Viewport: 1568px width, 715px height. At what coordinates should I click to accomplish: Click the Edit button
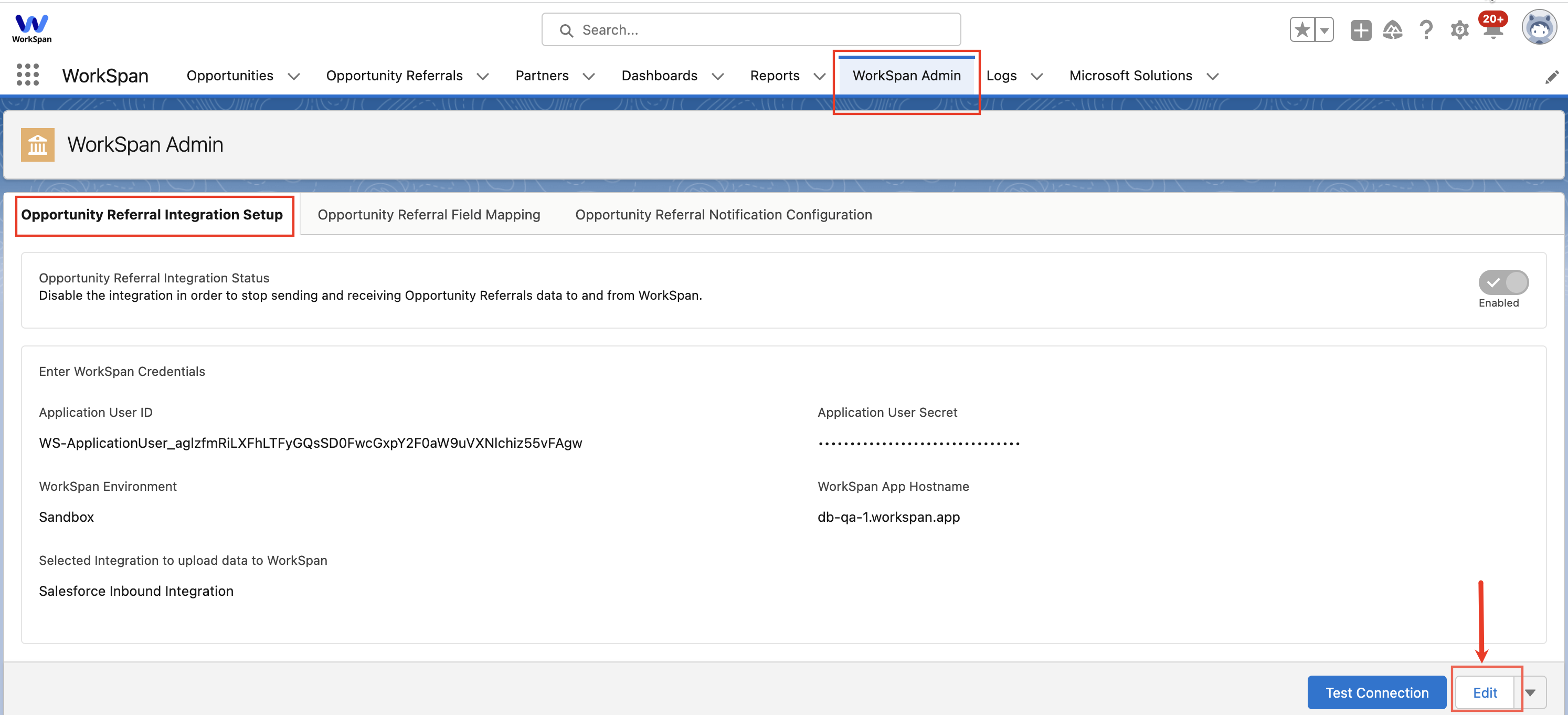coord(1485,692)
